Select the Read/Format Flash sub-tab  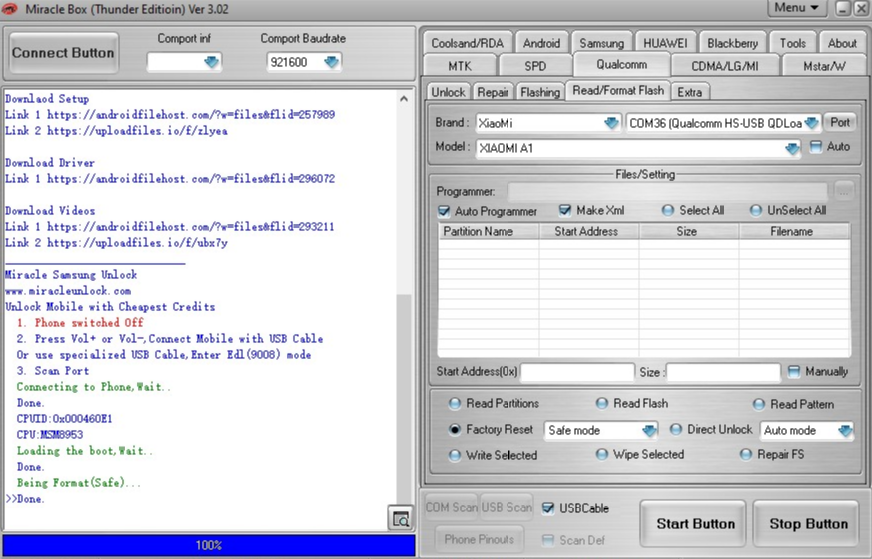[x=618, y=90]
